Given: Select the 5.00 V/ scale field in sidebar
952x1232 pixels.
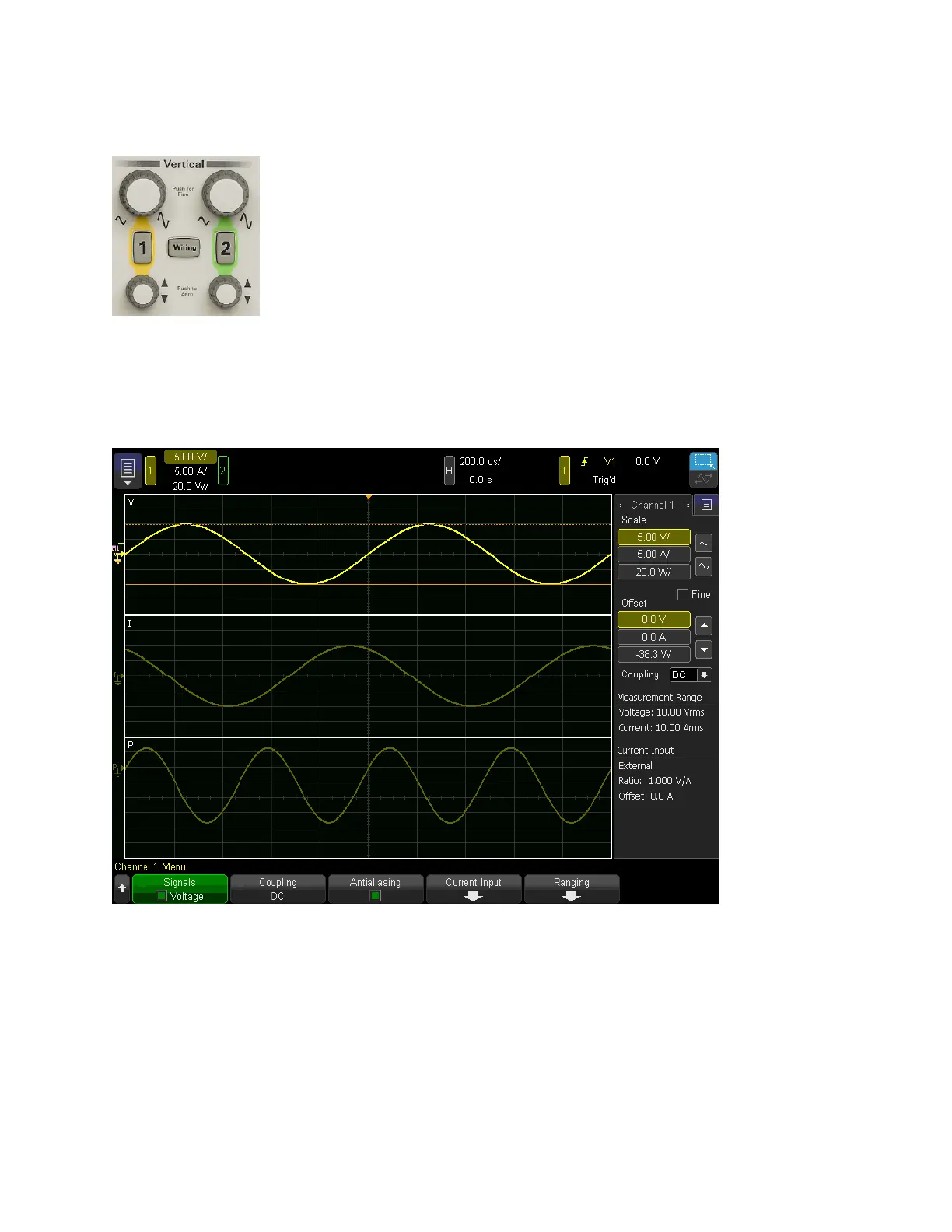Looking at the screenshot, I should [653, 537].
